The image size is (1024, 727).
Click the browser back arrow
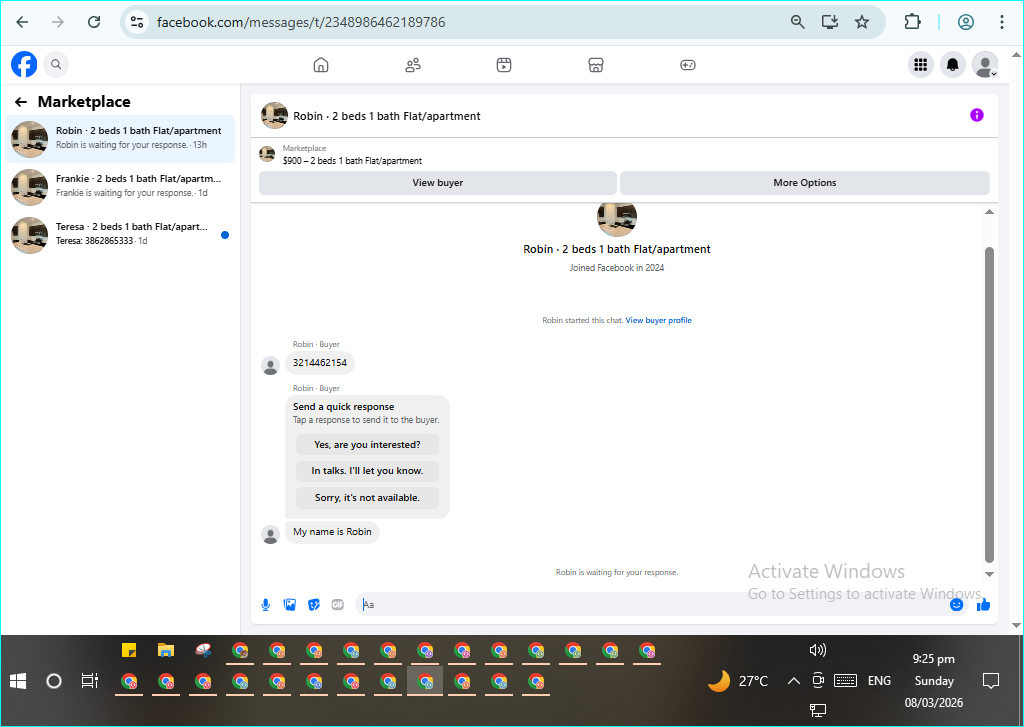point(22,22)
